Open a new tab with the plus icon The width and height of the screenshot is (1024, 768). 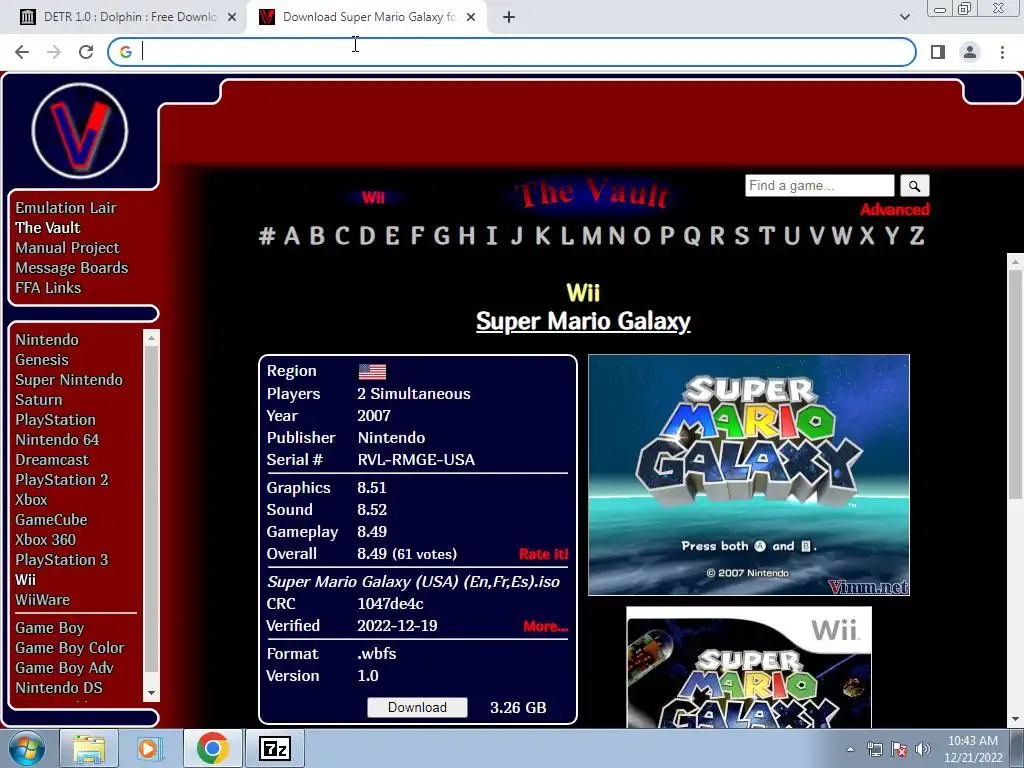tap(509, 18)
